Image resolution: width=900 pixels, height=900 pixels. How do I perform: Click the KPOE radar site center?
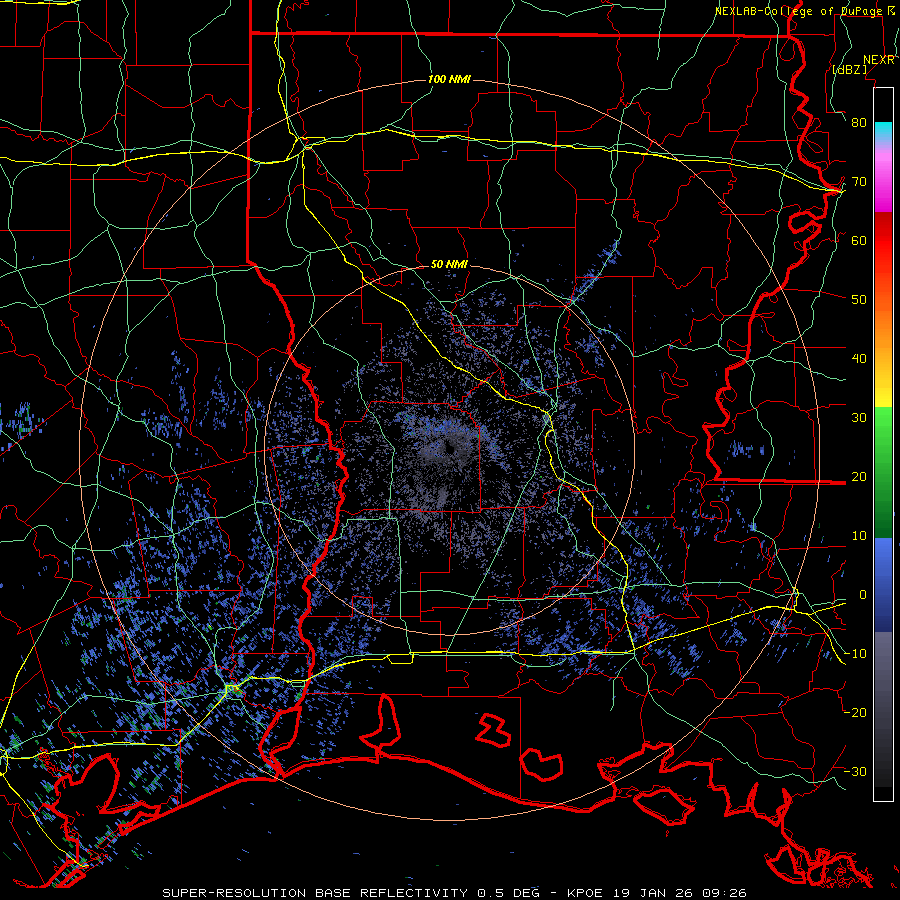(449, 447)
